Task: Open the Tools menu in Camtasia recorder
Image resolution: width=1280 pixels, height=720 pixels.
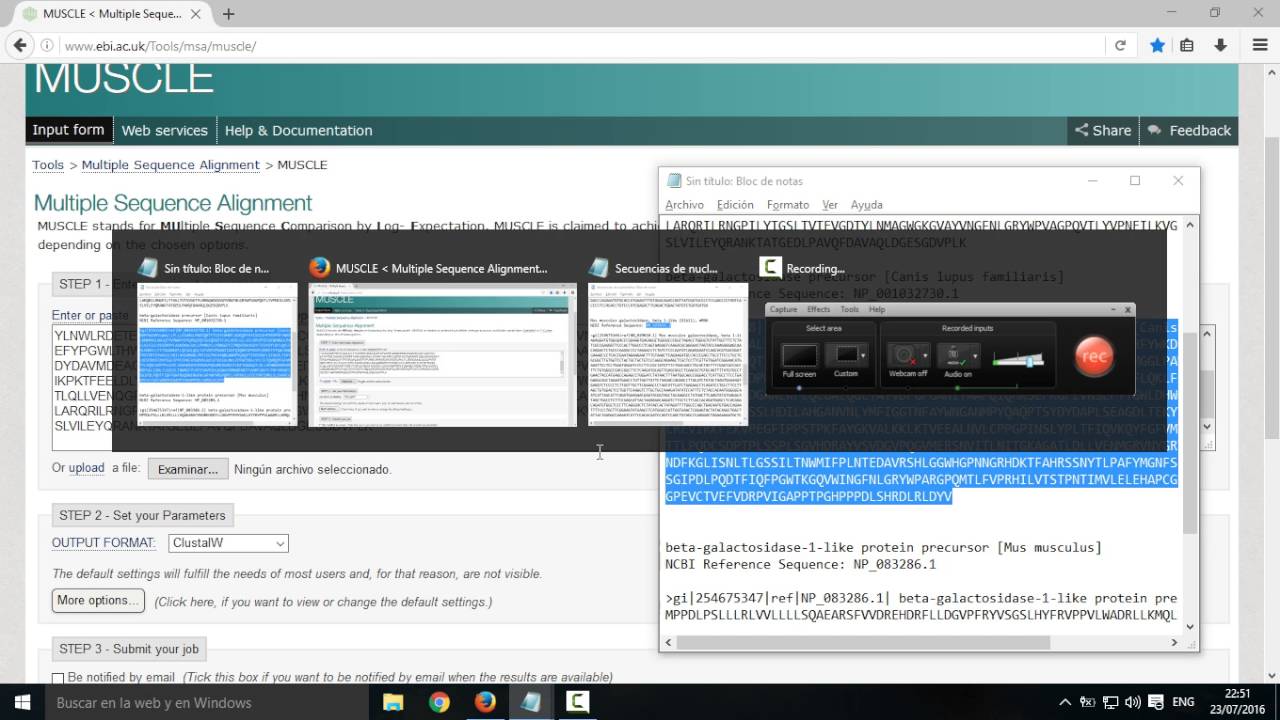Action: [849, 309]
